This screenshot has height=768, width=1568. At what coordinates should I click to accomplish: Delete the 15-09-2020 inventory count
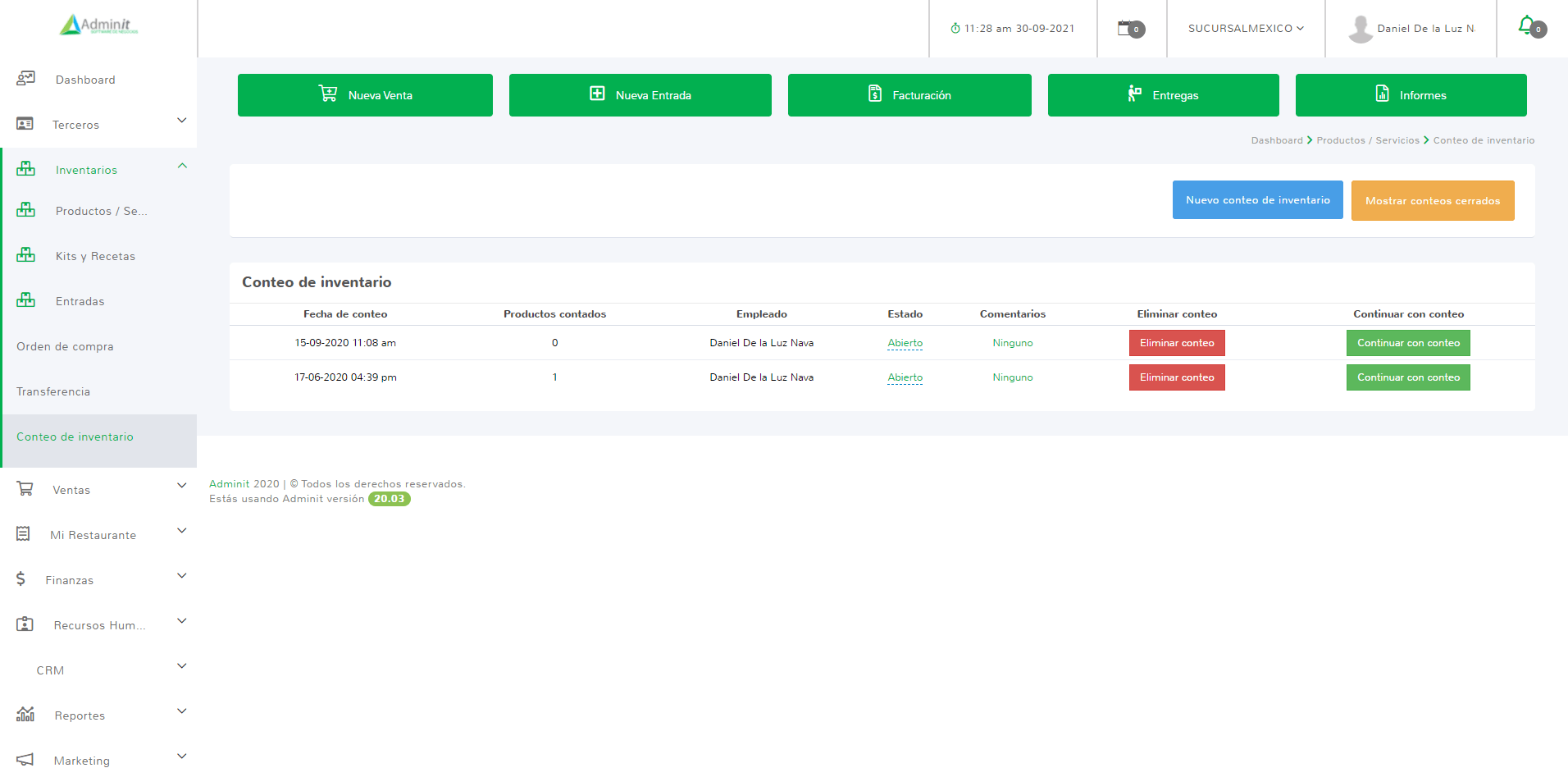tap(1176, 343)
